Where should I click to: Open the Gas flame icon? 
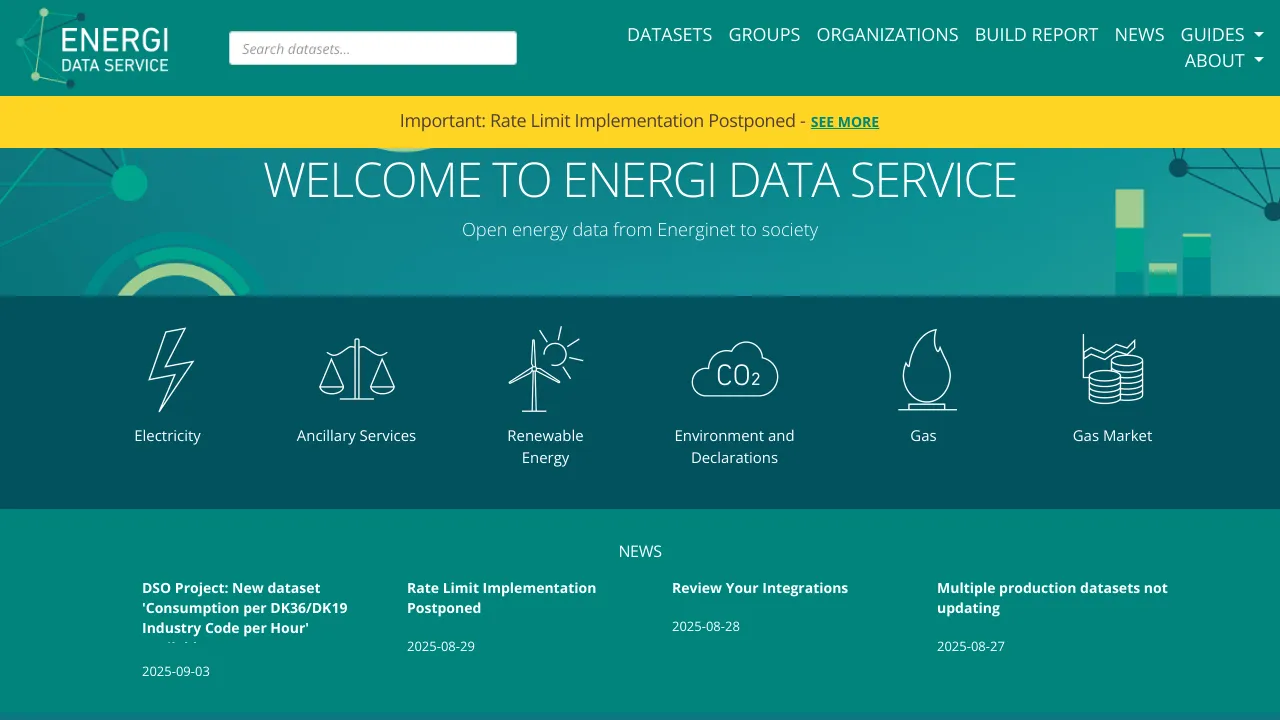[x=926, y=370]
